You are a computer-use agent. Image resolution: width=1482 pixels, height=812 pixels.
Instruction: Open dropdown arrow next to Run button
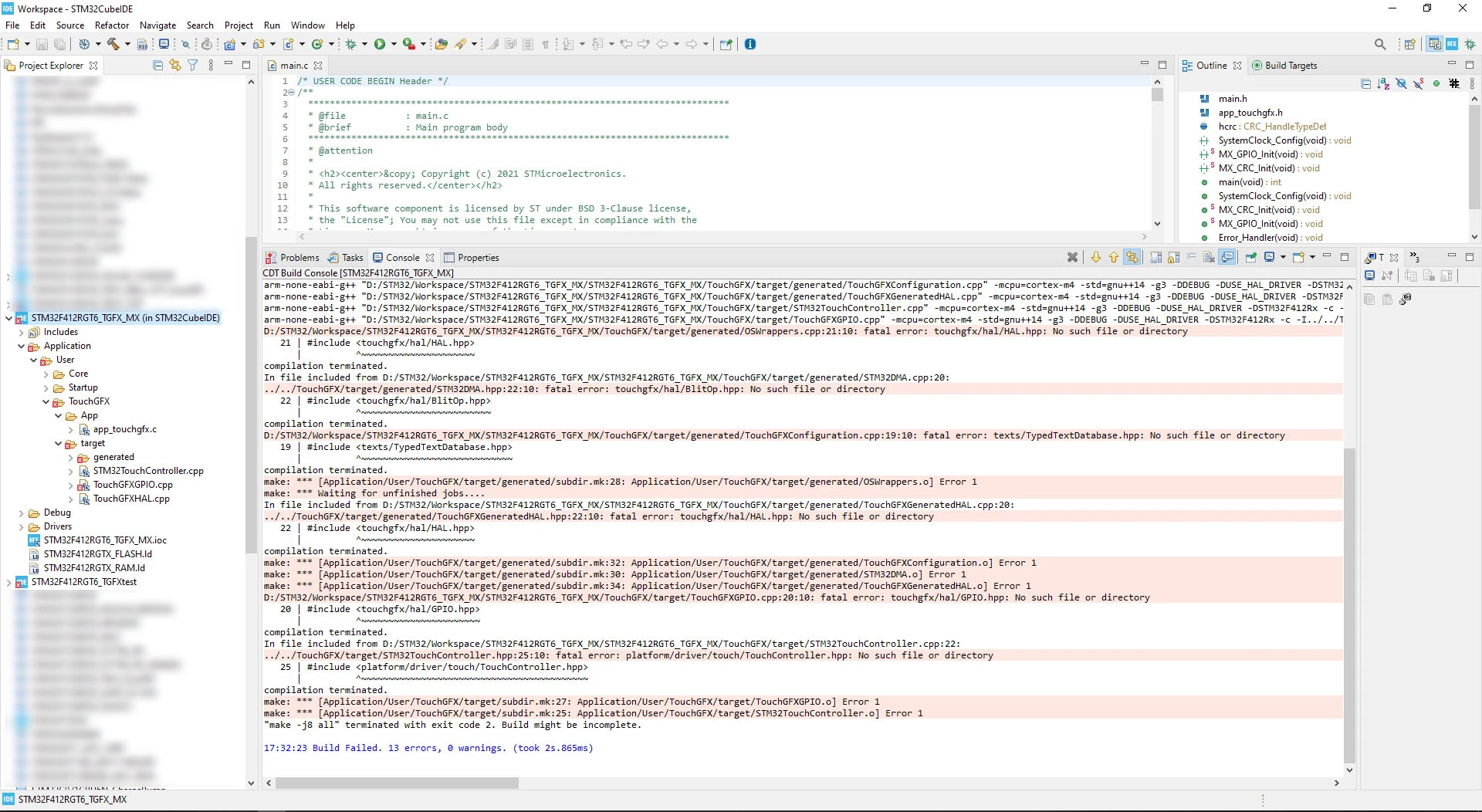pos(394,44)
